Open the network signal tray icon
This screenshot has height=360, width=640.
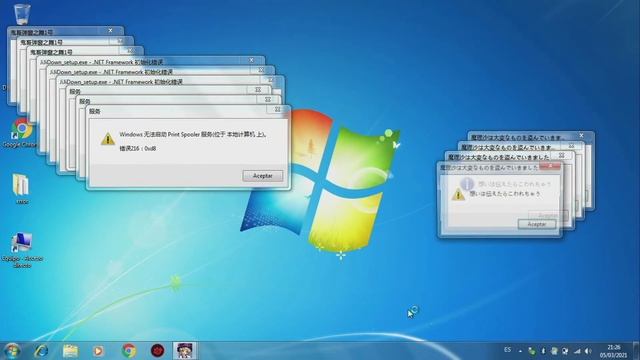(x=577, y=351)
